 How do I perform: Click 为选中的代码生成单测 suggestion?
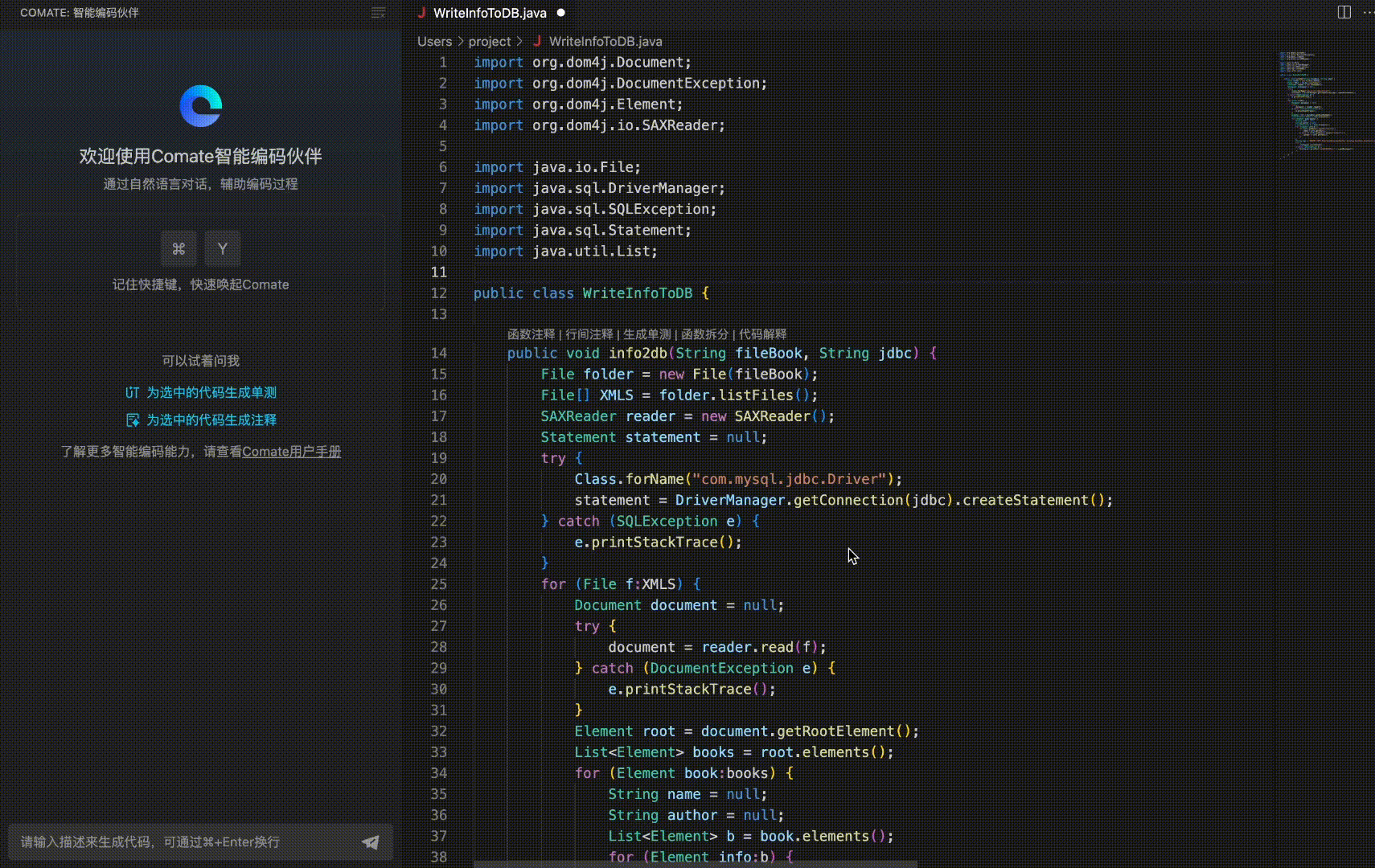click(211, 392)
